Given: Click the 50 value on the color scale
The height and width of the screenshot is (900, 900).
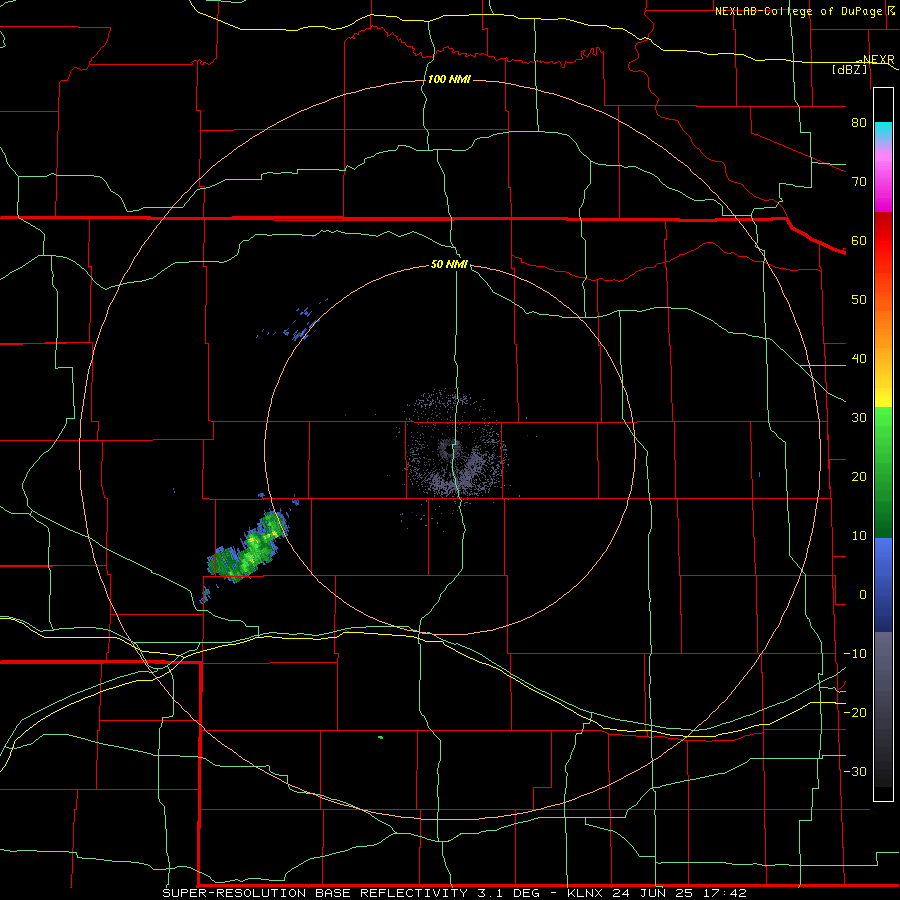Looking at the screenshot, I should [x=859, y=300].
